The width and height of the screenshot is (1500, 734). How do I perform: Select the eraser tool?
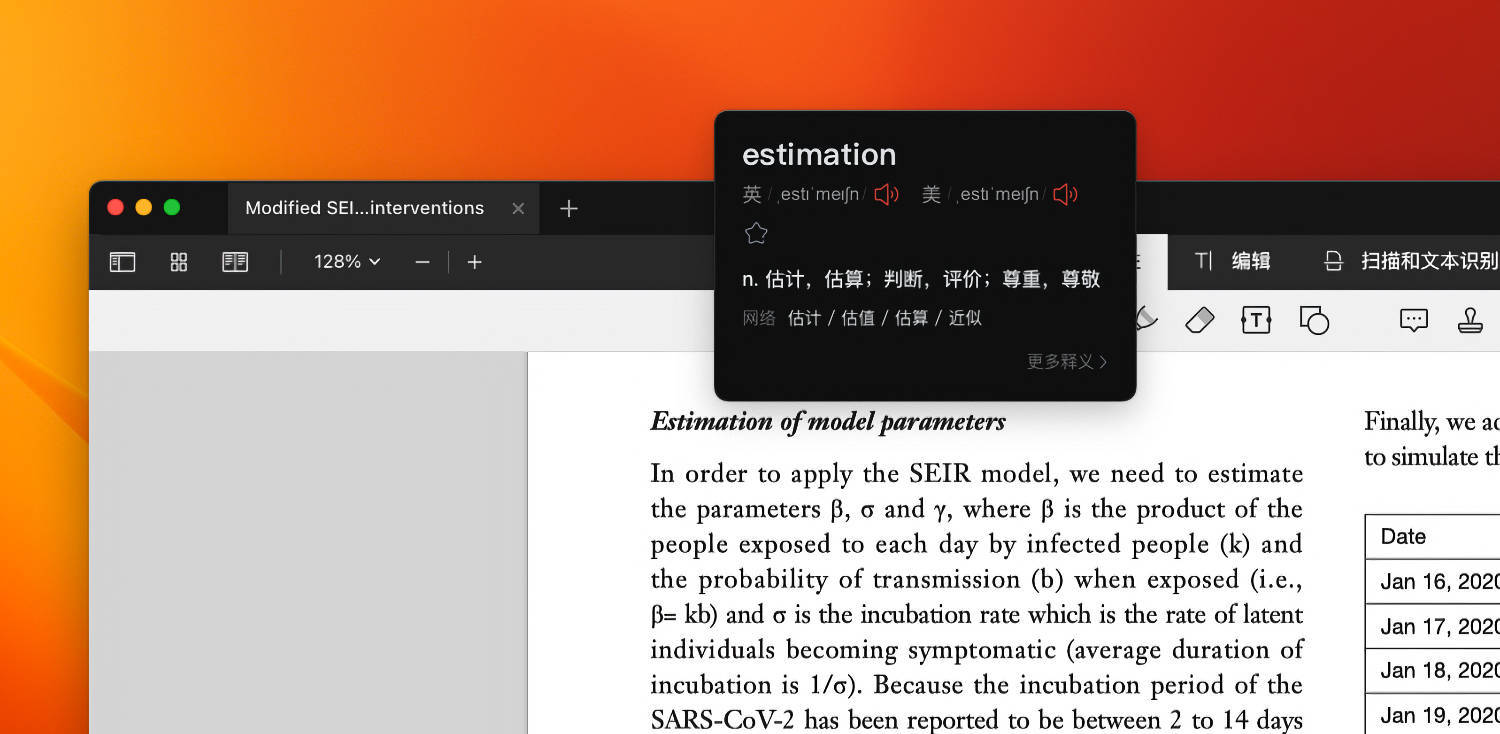click(x=1199, y=320)
